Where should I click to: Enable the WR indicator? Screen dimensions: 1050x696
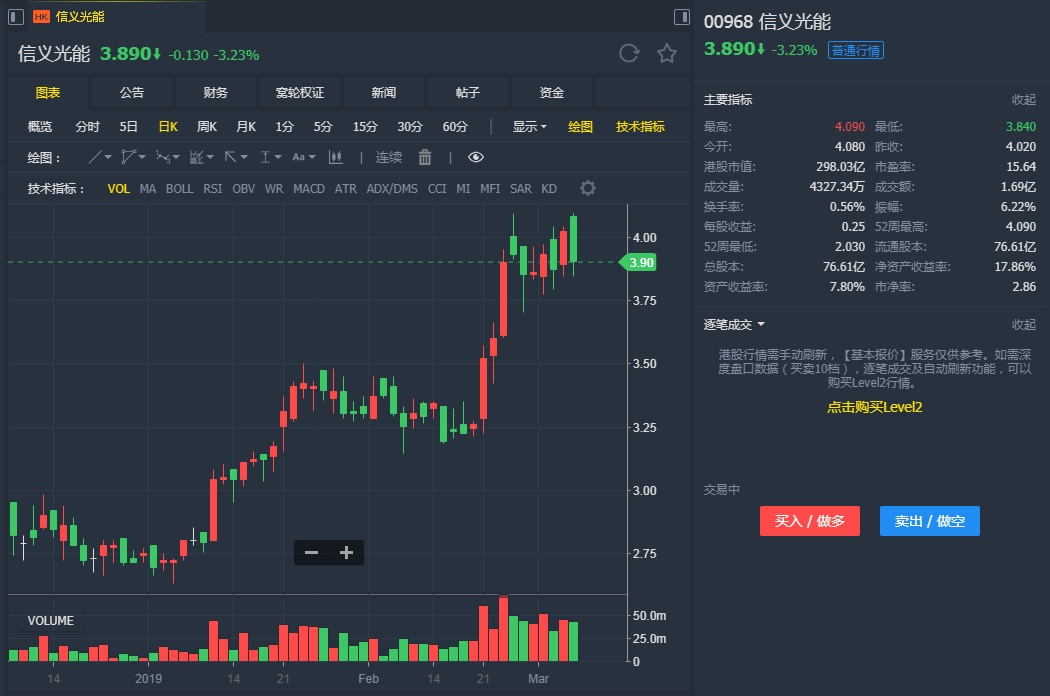click(x=274, y=189)
